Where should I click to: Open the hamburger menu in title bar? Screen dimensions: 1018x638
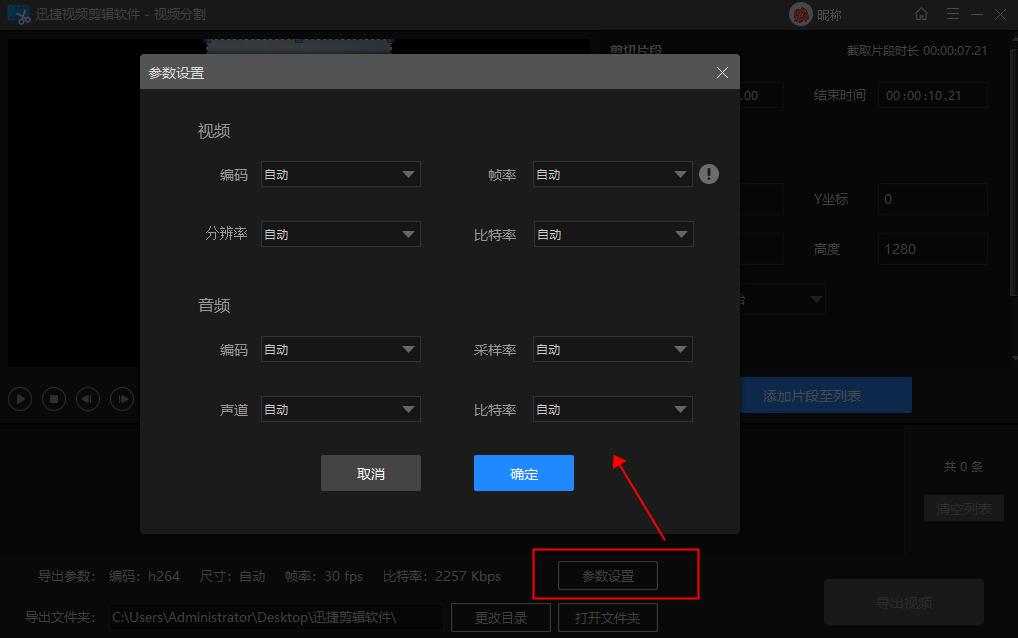952,14
